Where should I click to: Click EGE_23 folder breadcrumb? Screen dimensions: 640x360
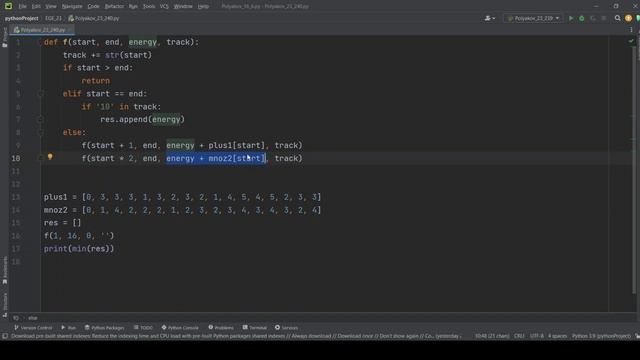click(x=53, y=18)
